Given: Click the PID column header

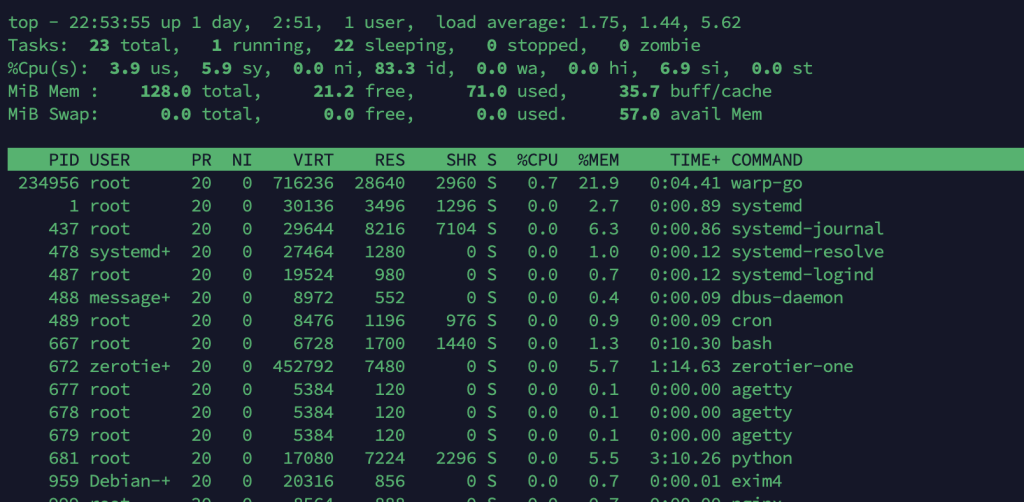Looking at the screenshot, I should 63,160.
